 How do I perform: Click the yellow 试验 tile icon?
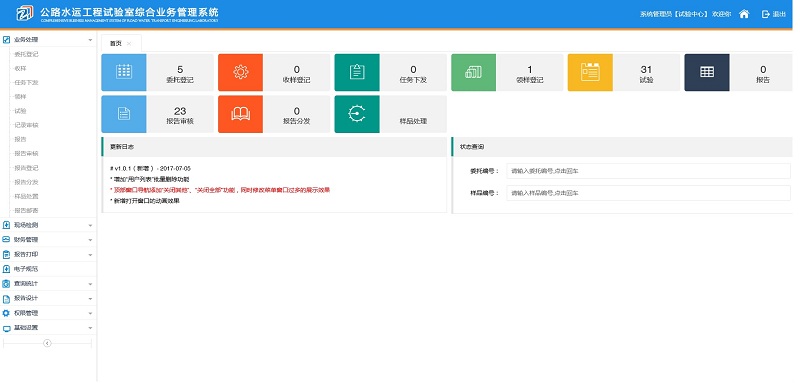click(590, 72)
